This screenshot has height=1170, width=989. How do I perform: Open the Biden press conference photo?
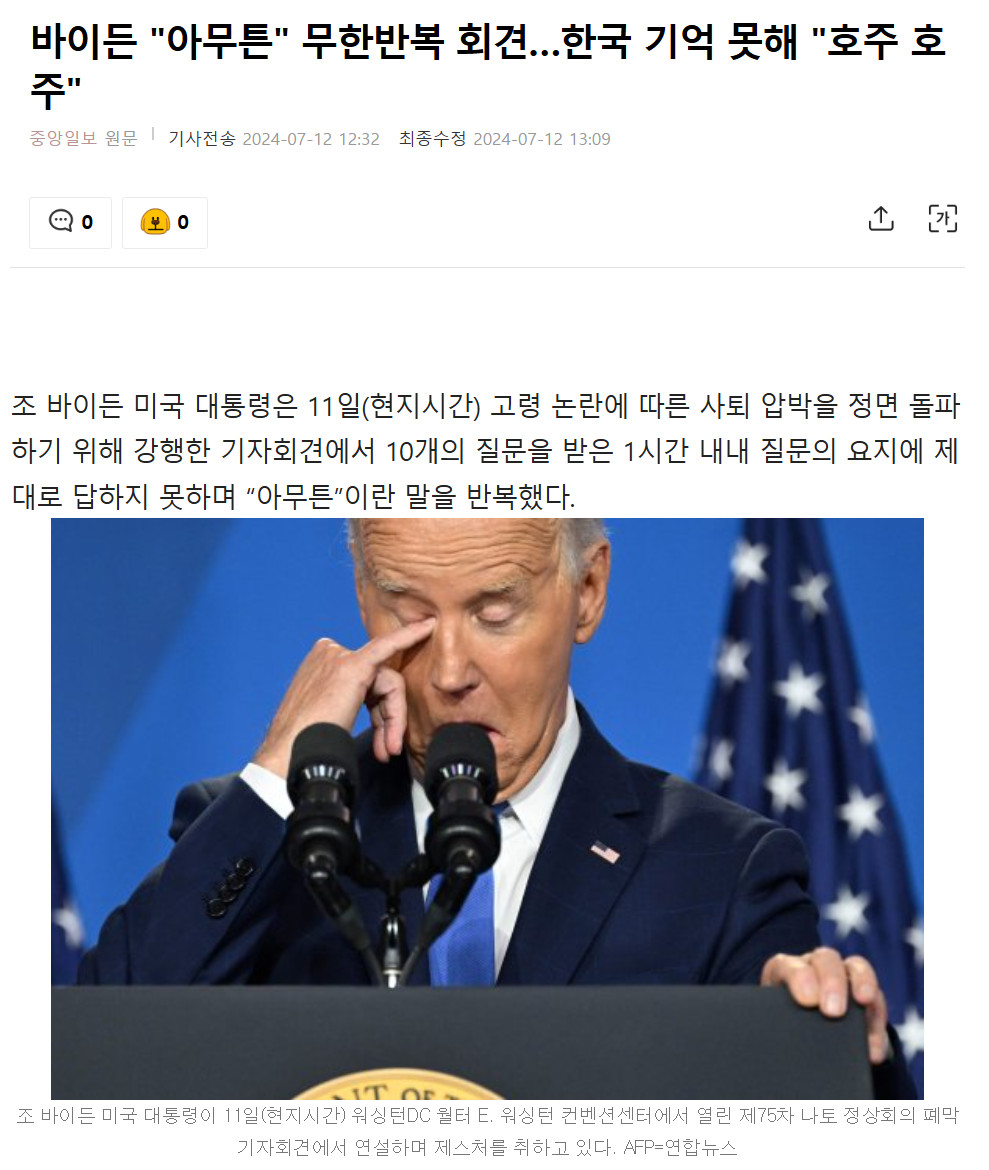coord(487,809)
